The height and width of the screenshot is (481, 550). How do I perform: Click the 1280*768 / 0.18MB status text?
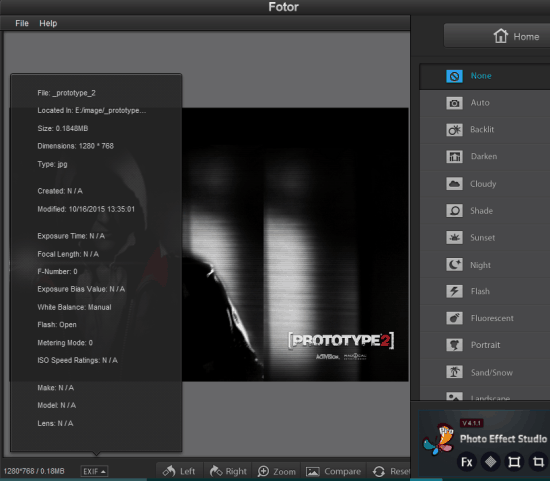(34, 471)
